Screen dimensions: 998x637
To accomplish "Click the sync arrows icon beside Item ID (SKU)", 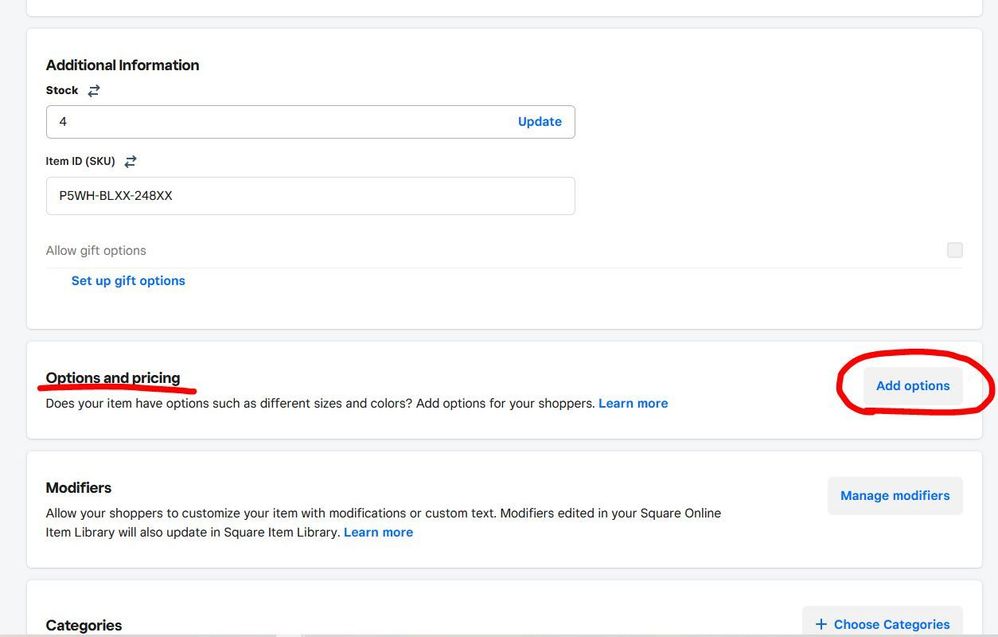I will tap(130, 161).
